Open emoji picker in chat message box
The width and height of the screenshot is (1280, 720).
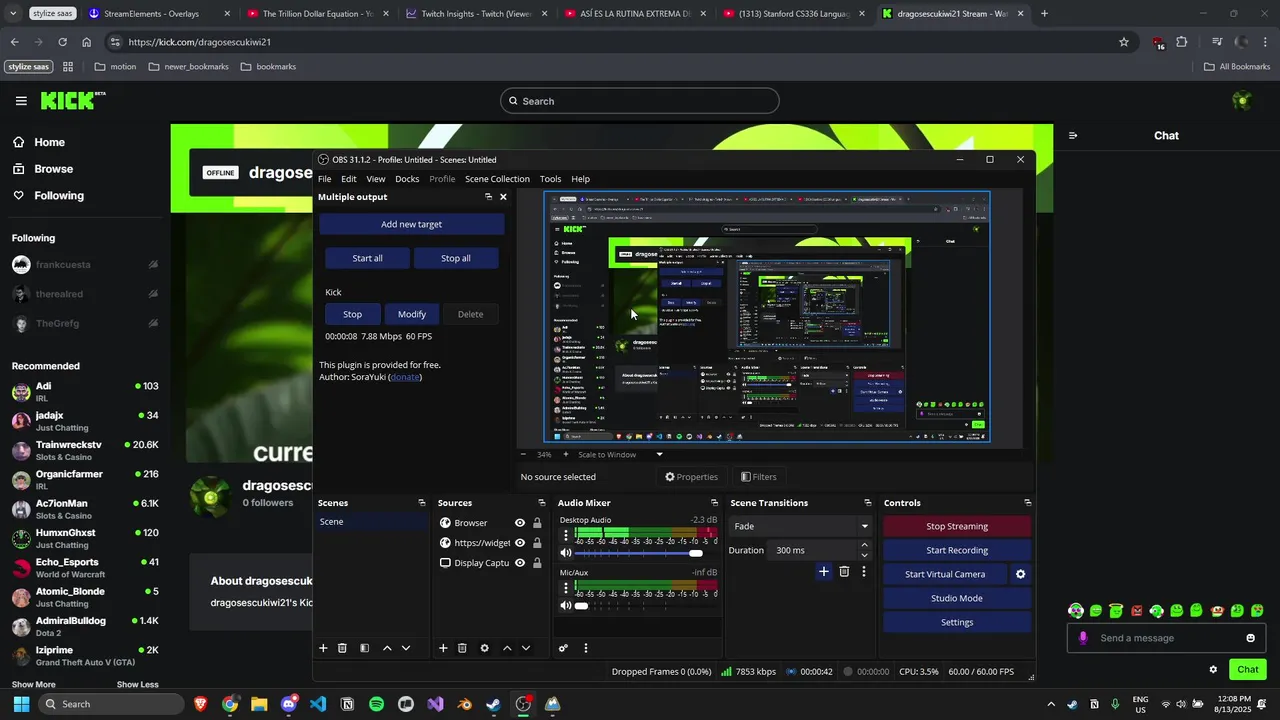point(1250,638)
